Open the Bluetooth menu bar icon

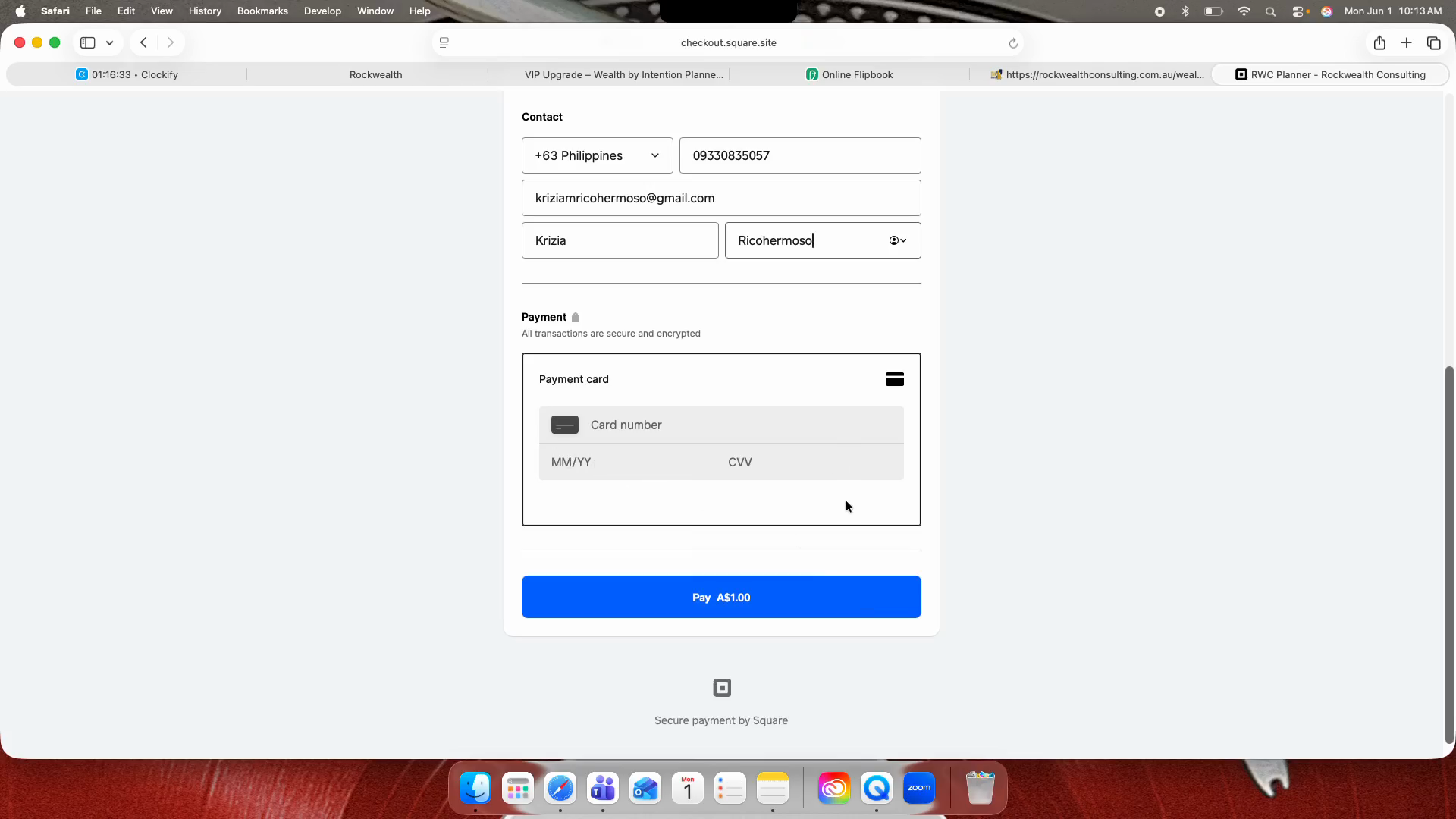[1185, 11]
